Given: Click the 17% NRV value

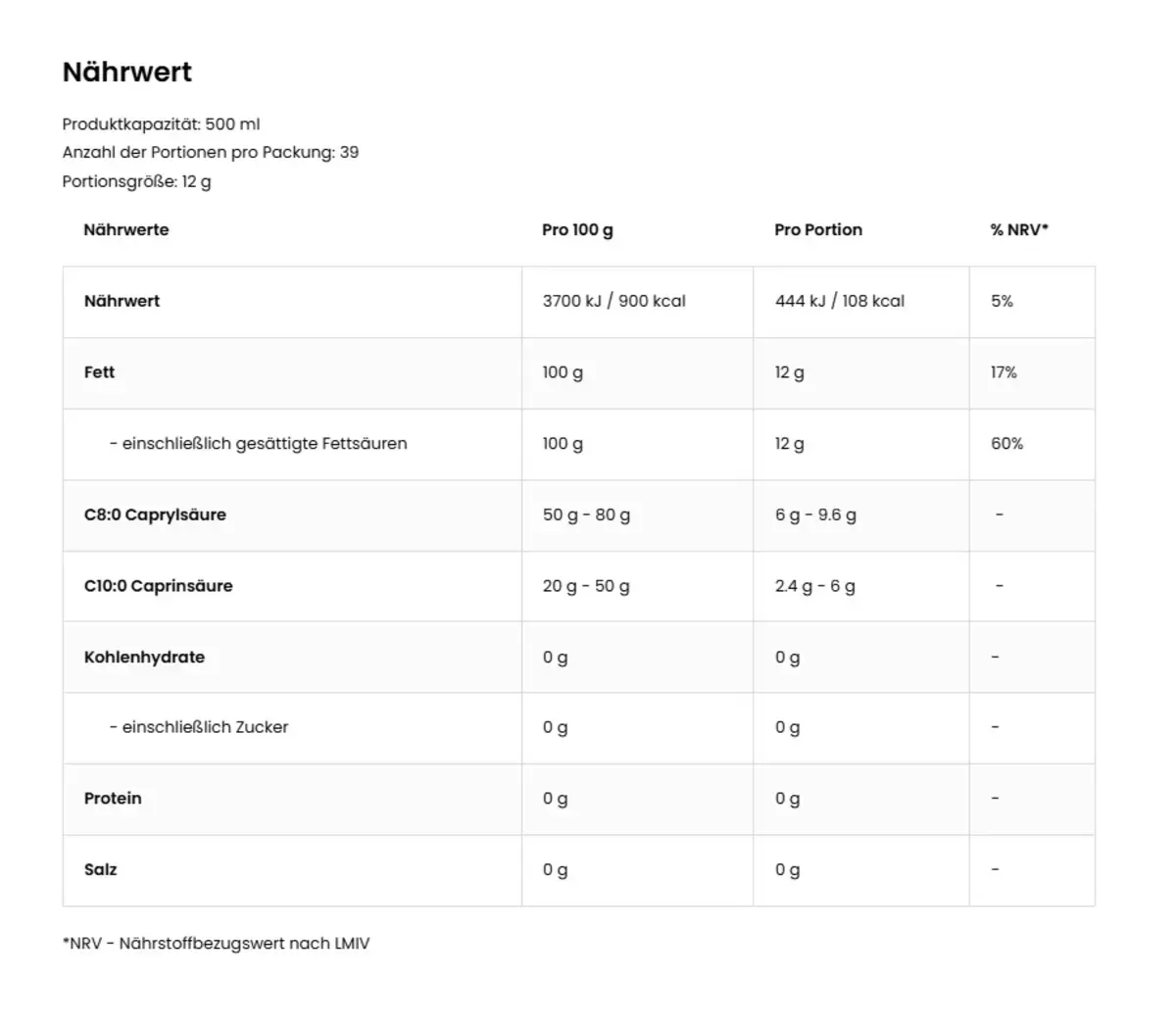Looking at the screenshot, I should (x=1004, y=372).
